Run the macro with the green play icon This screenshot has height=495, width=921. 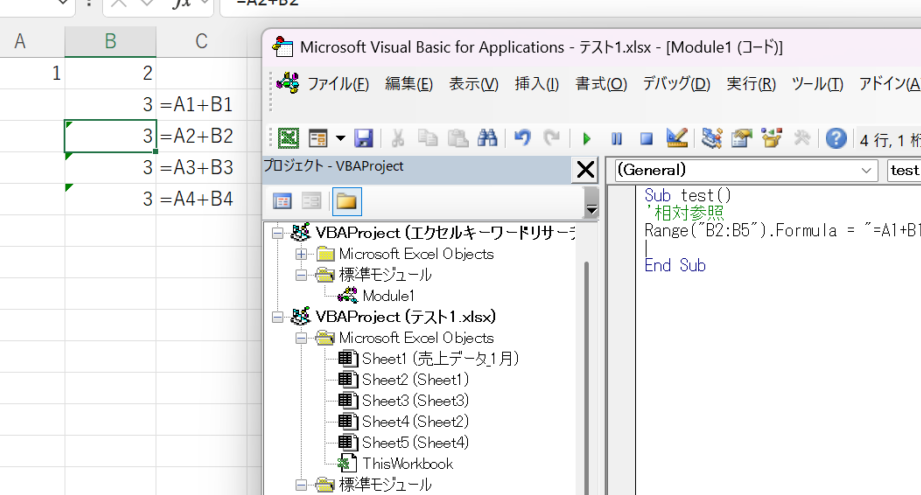(587, 138)
